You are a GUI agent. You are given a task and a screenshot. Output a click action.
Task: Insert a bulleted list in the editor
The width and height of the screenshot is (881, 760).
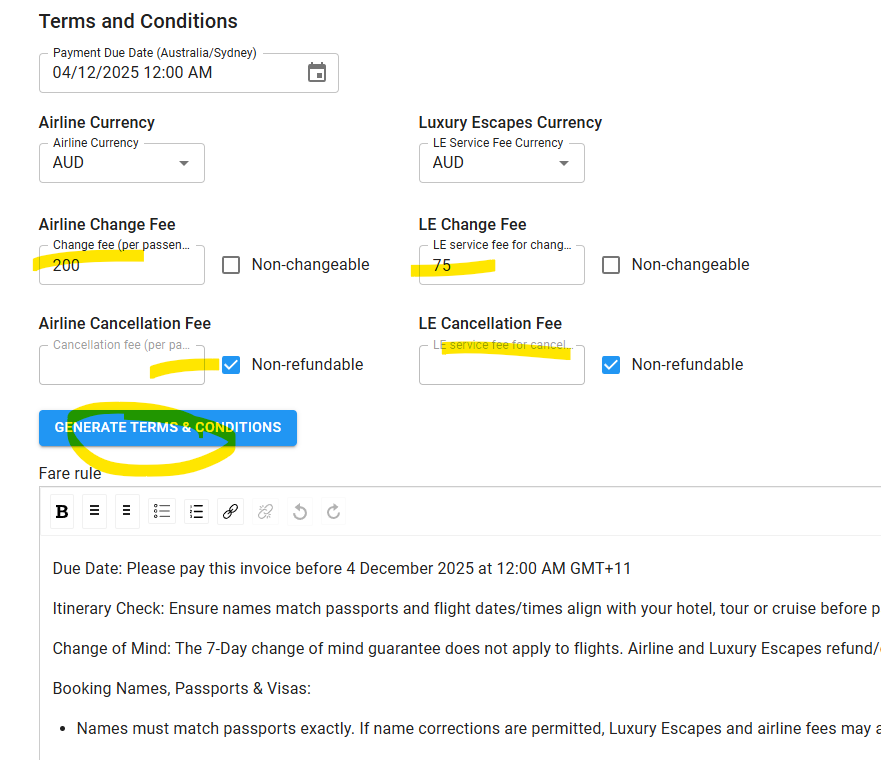pos(162,512)
